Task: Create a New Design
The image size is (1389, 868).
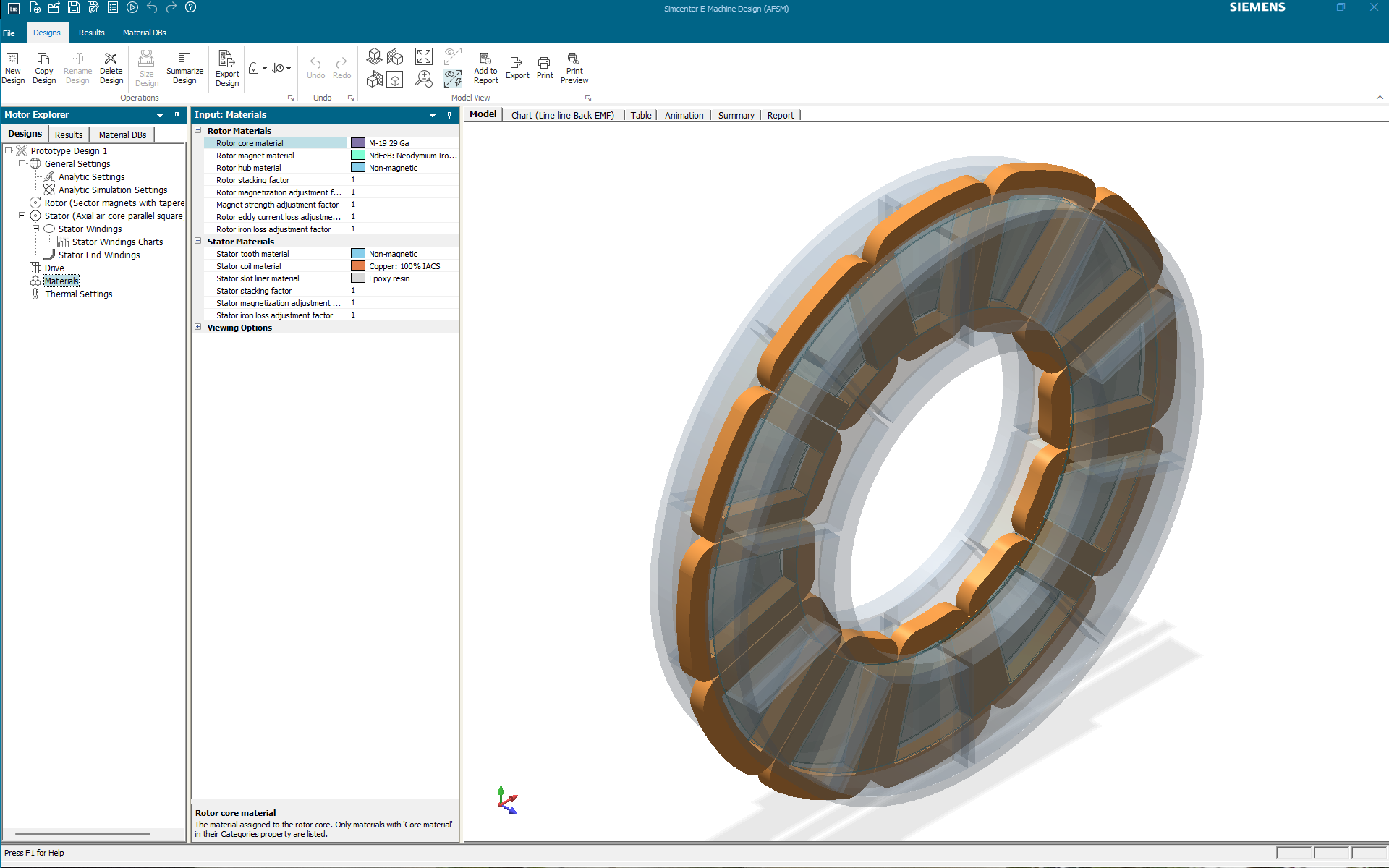Action: pos(13,68)
